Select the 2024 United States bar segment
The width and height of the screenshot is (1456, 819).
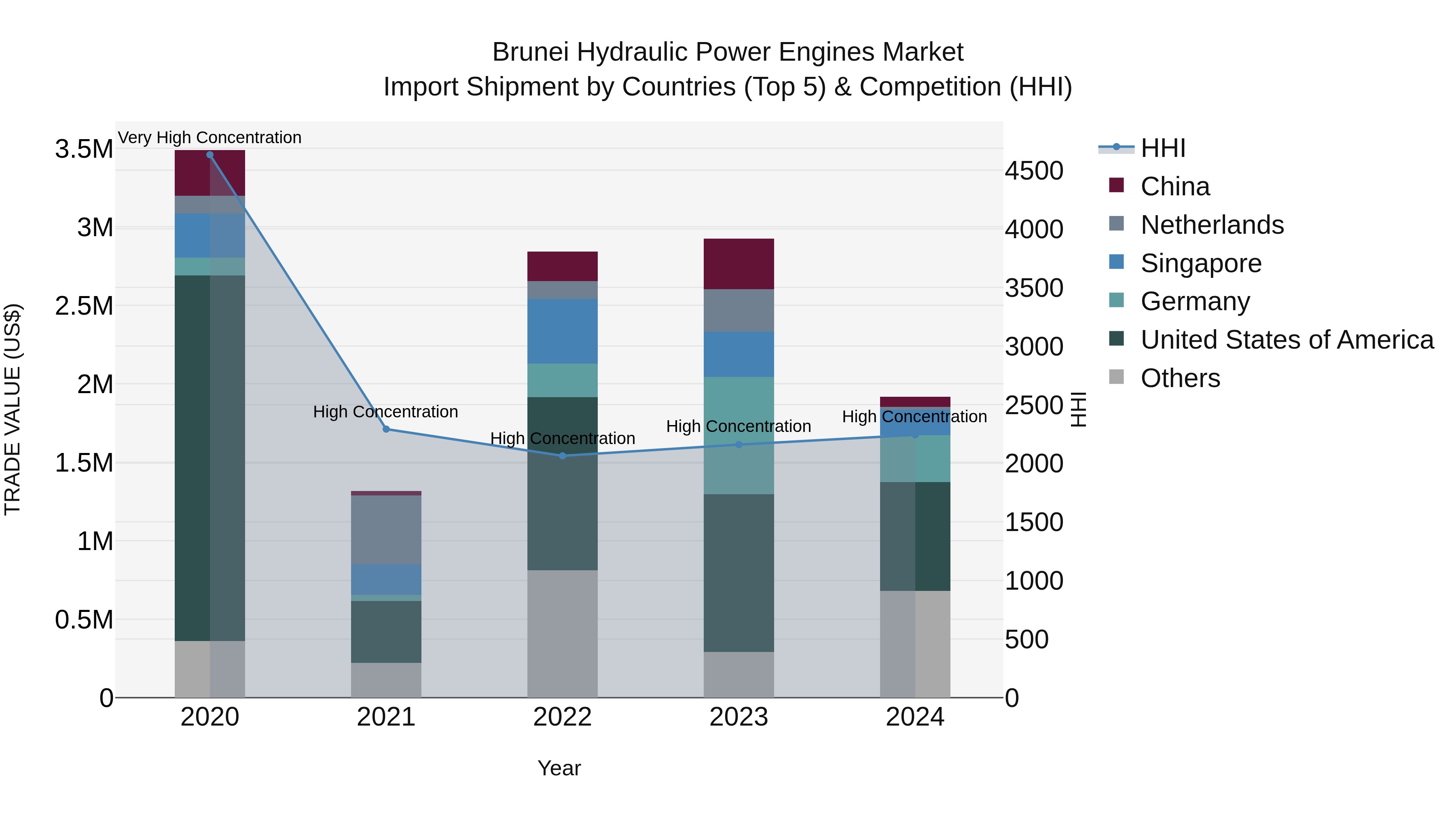click(915, 536)
